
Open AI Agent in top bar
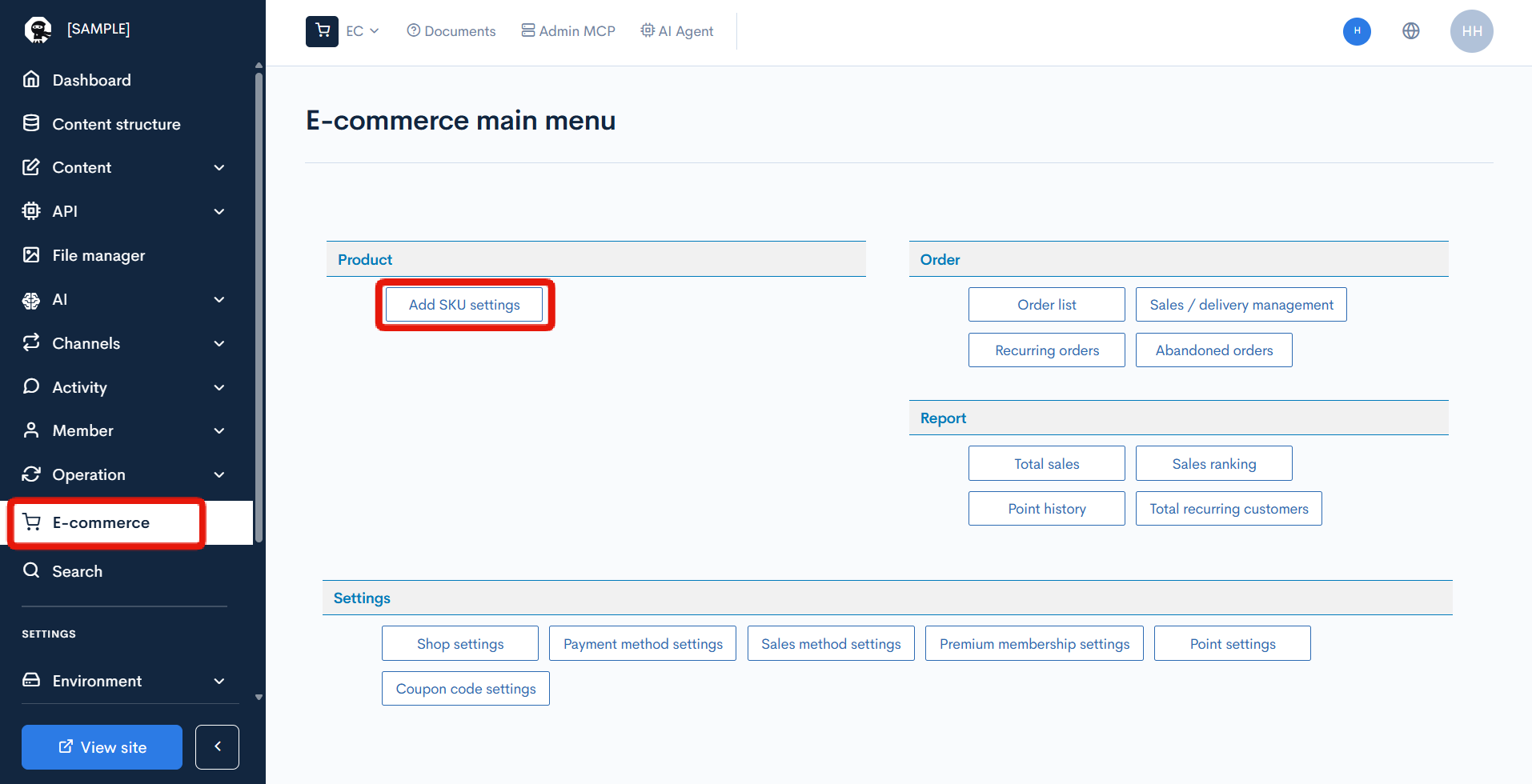pyautogui.click(x=677, y=31)
